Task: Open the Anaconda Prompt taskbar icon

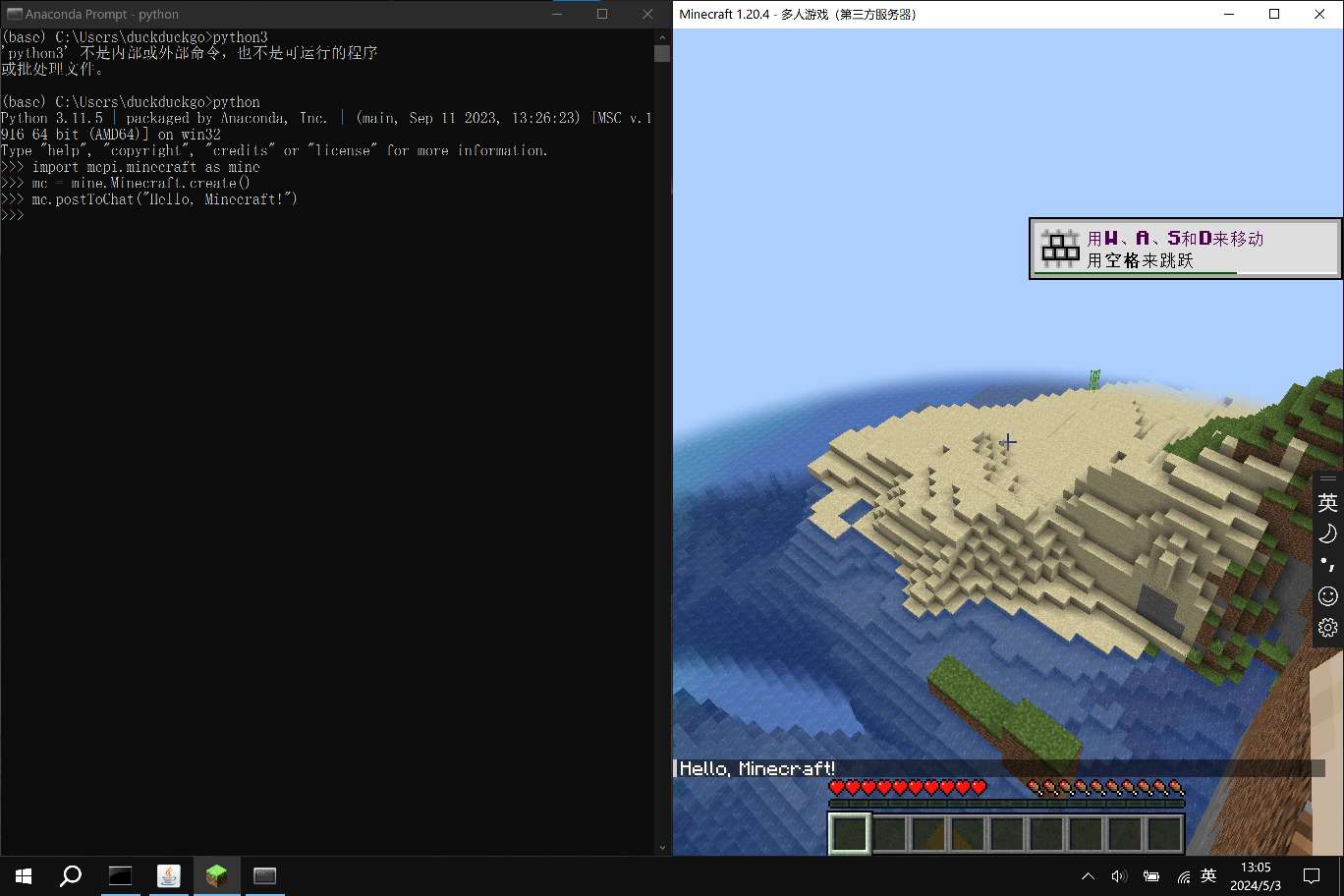Action: pos(120,875)
